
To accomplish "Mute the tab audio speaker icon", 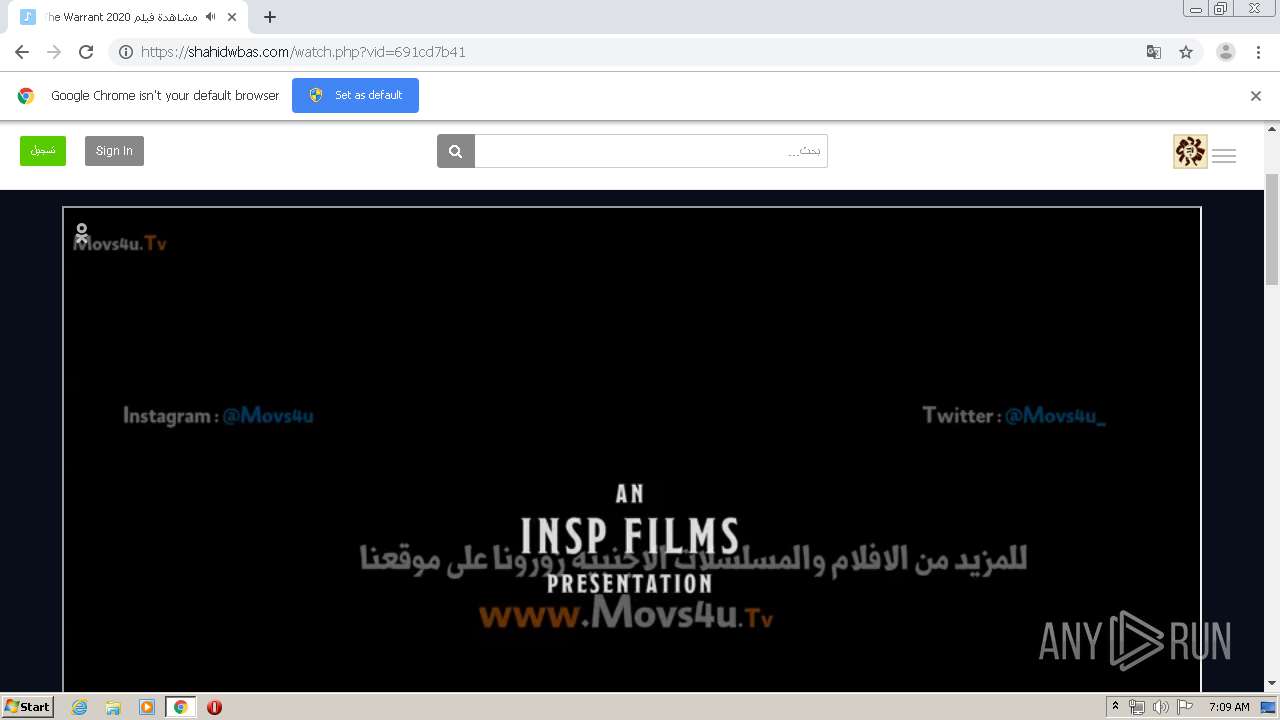I will [210, 17].
